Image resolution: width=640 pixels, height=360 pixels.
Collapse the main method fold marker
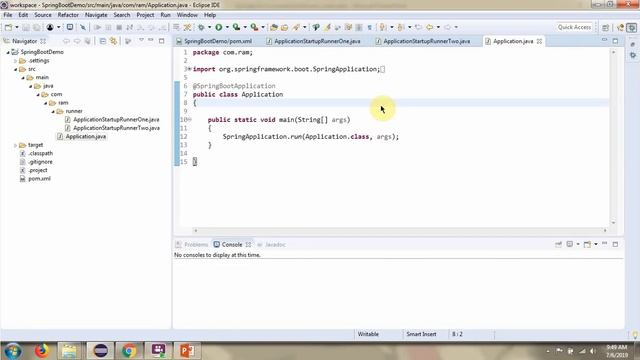(189, 120)
